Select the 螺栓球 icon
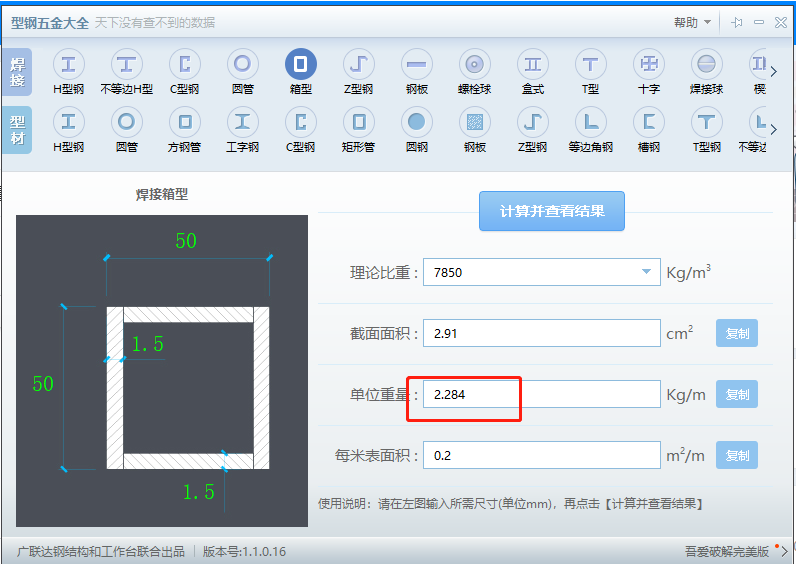The height and width of the screenshot is (564, 796). coord(475,65)
